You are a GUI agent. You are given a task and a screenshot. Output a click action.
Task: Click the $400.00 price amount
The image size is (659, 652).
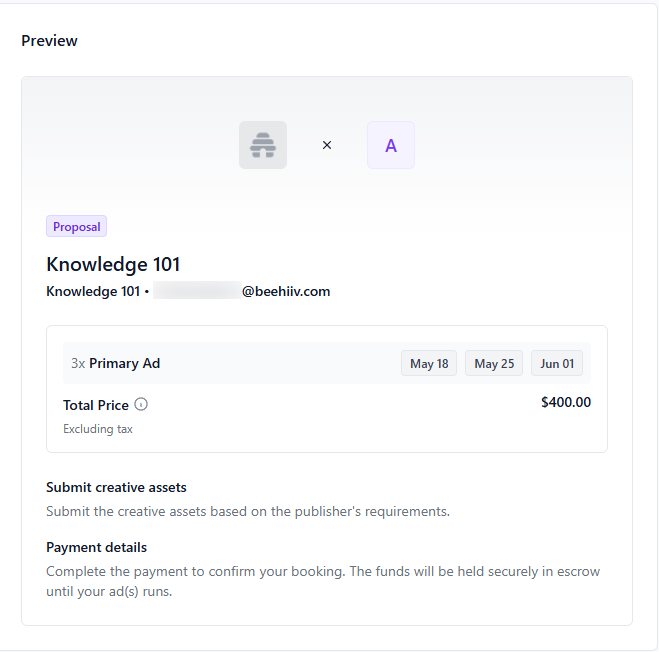[565, 403]
